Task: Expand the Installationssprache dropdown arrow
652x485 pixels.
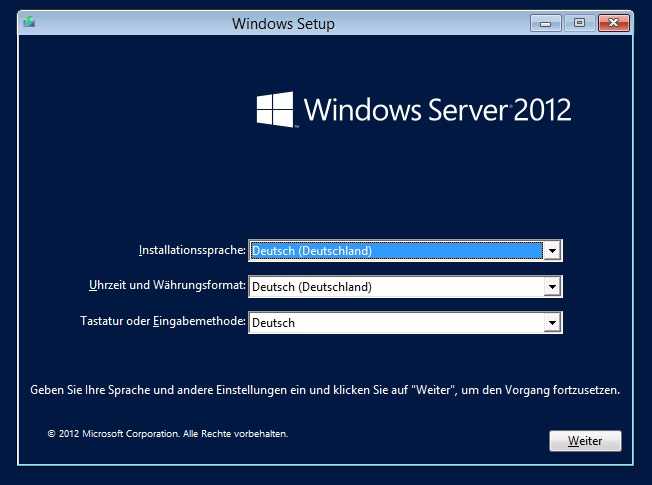Action: [x=551, y=251]
